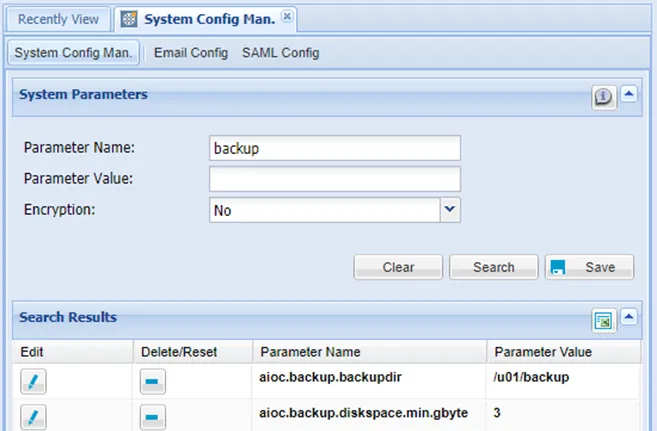Focus the Parameter Value input field
Screen dimensions: 657x431
coord(335,179)
